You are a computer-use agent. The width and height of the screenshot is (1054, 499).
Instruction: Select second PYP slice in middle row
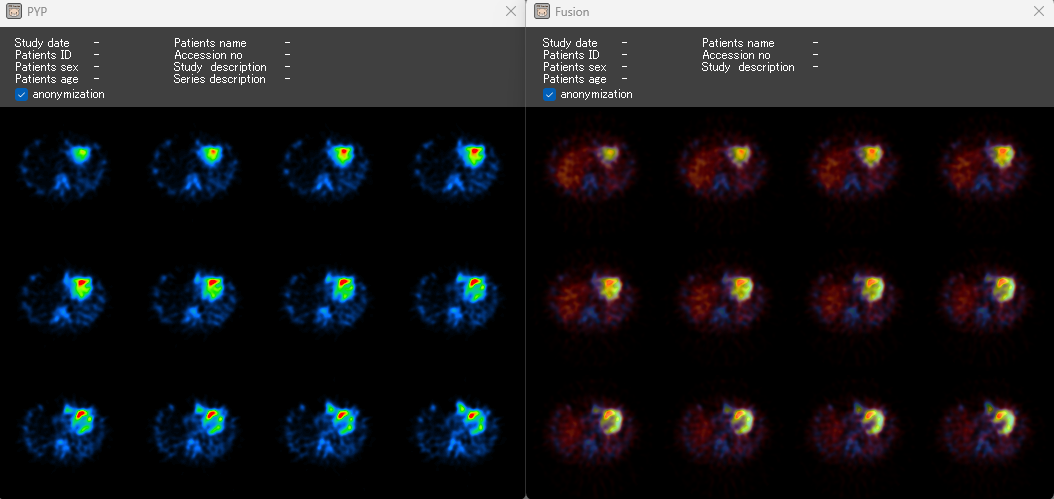[195, 299]
